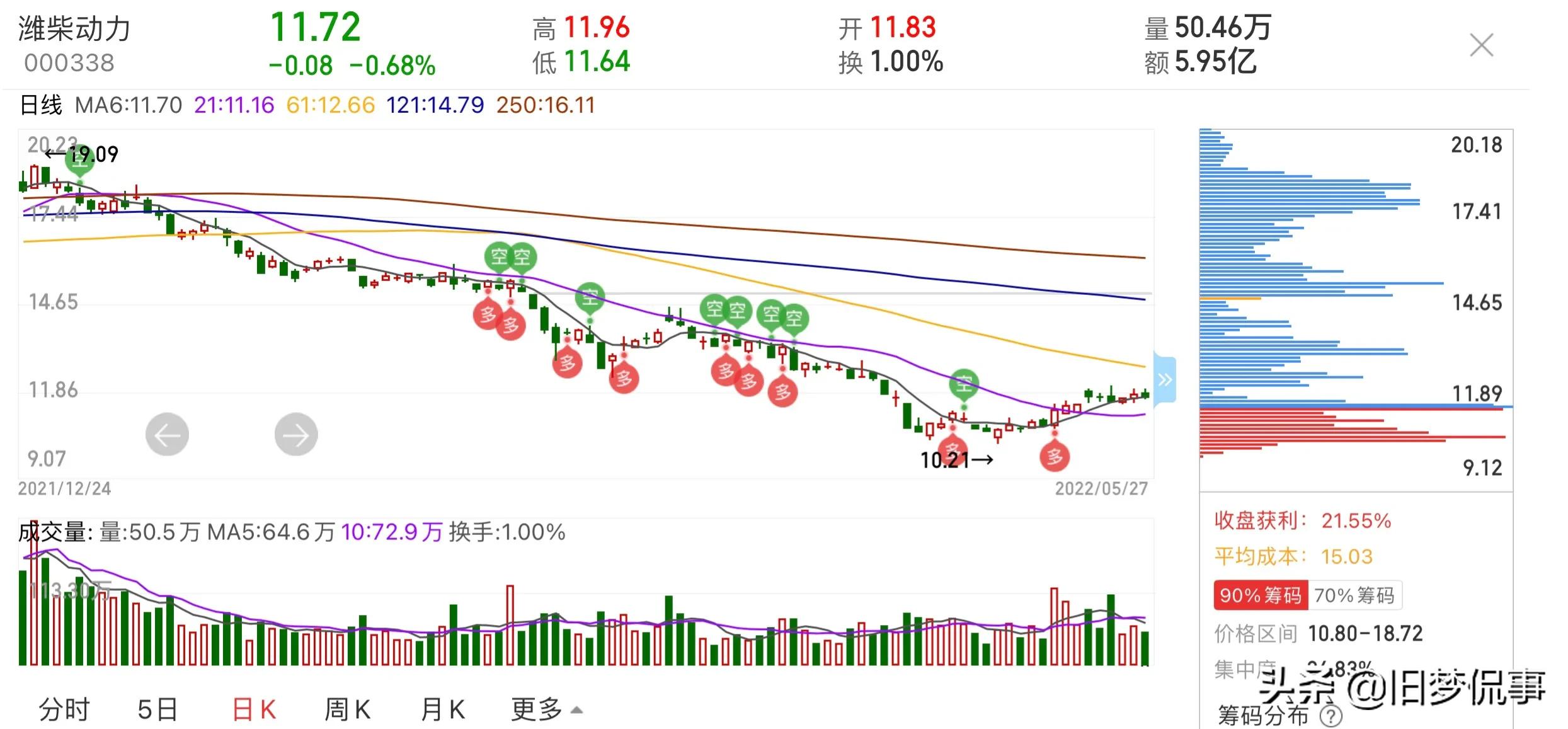
Task: Click the 日线 period label
Action: (41, 105)
